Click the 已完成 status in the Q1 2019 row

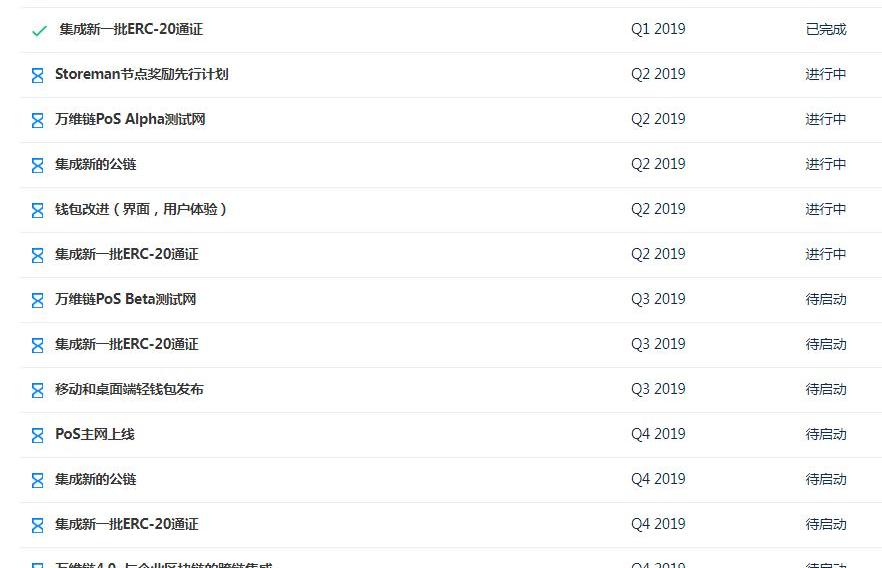tap(826, 29)
